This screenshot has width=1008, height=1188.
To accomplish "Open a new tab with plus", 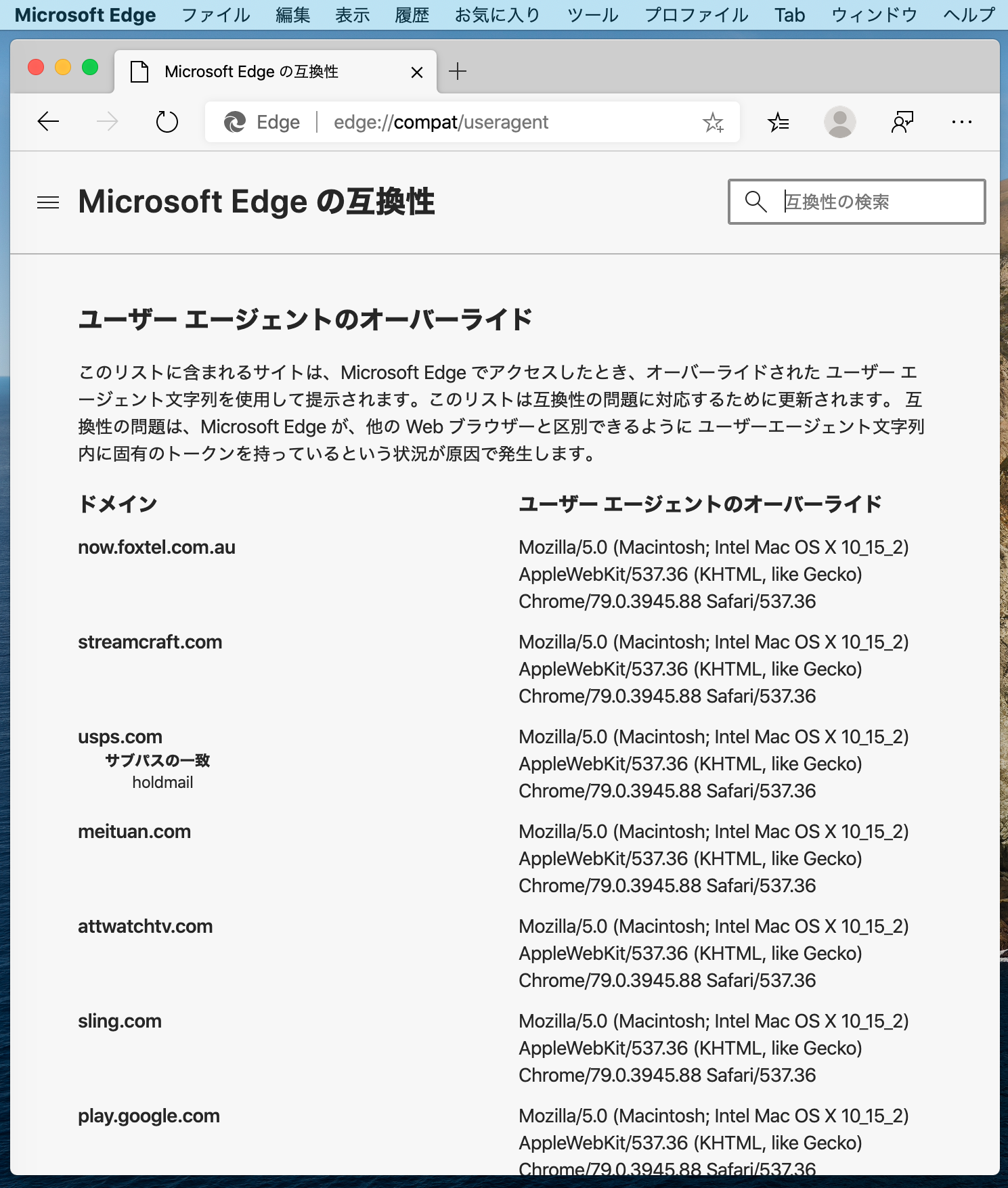I will (458, 71).
